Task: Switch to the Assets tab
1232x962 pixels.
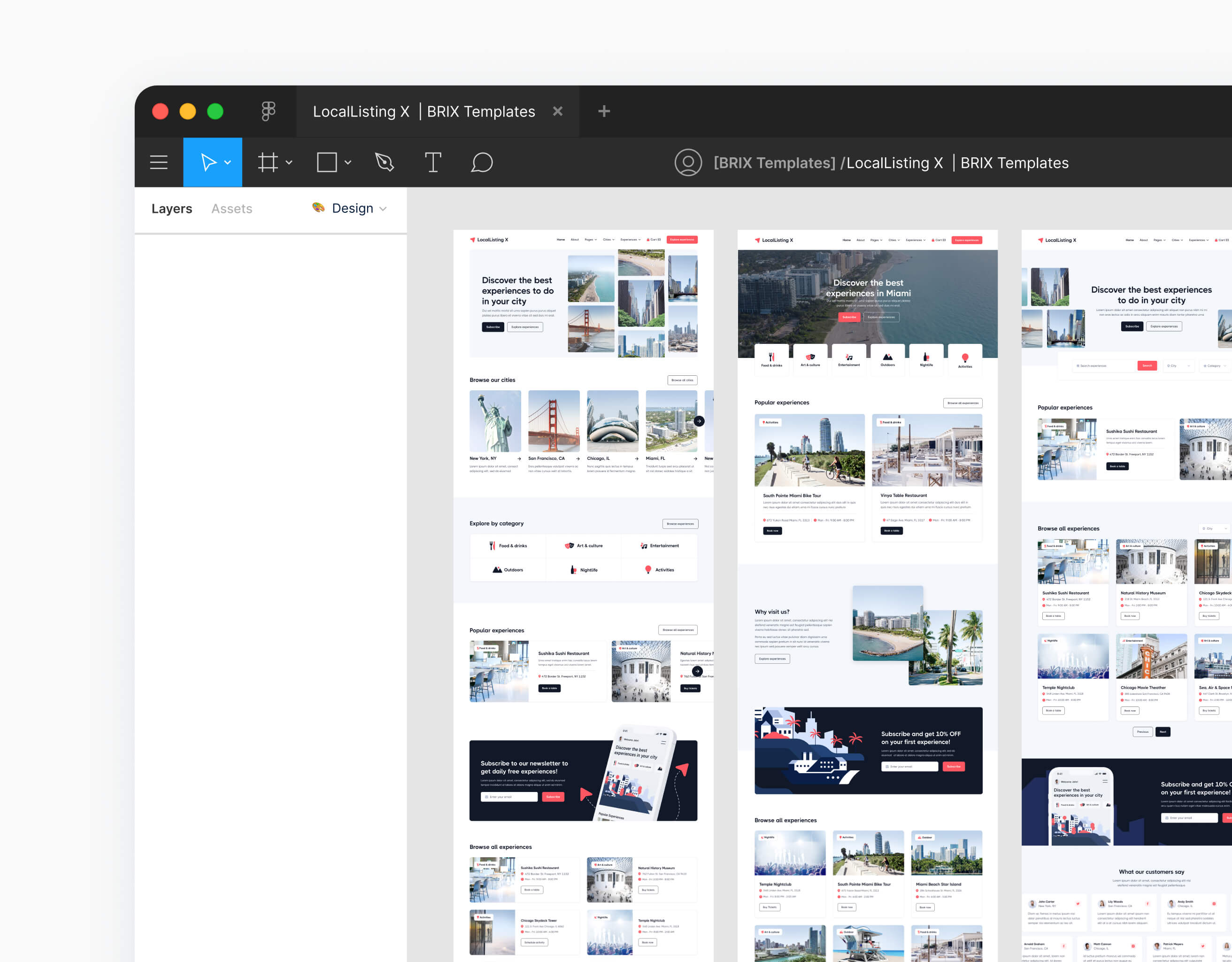Action: click(231, 208)
